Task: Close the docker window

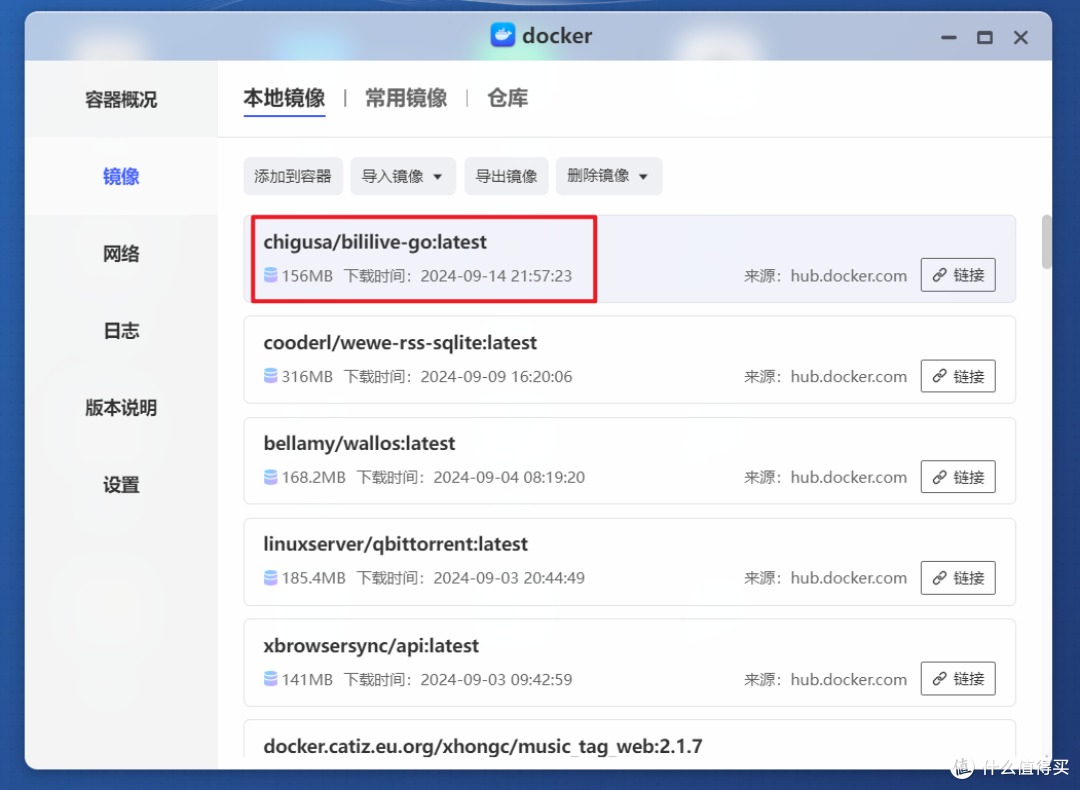Action: point(1021,37)
